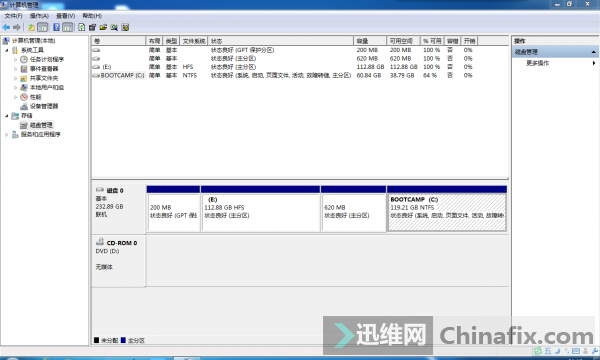Select the 任务计划程序 clock icon
Image resolution: width=600 pixels, height=360 pixels.
[24, 59]
